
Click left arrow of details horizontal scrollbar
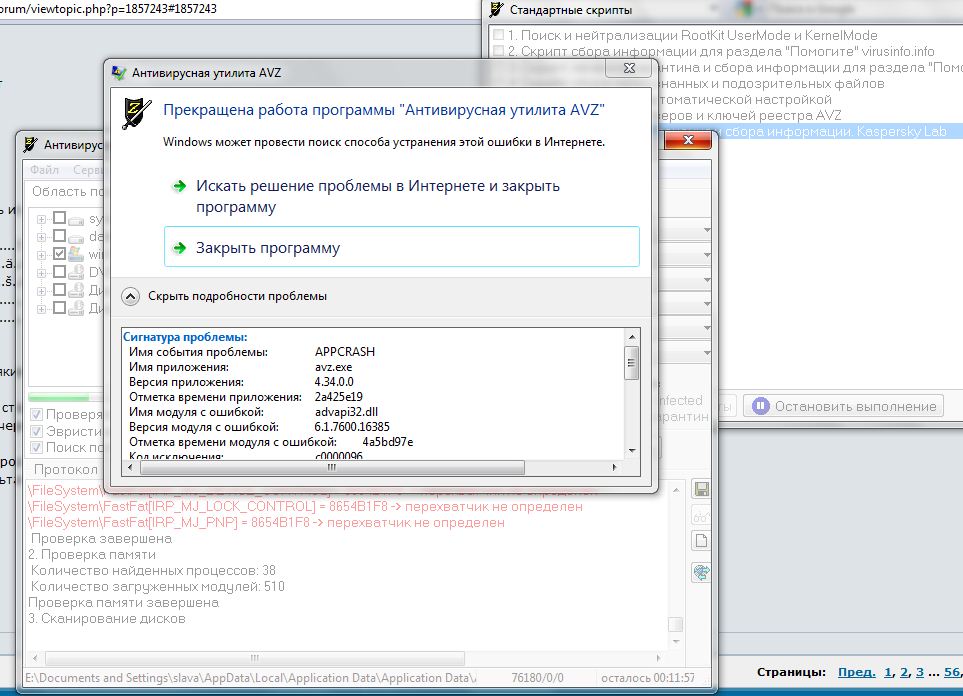click(x=130, y=467)
